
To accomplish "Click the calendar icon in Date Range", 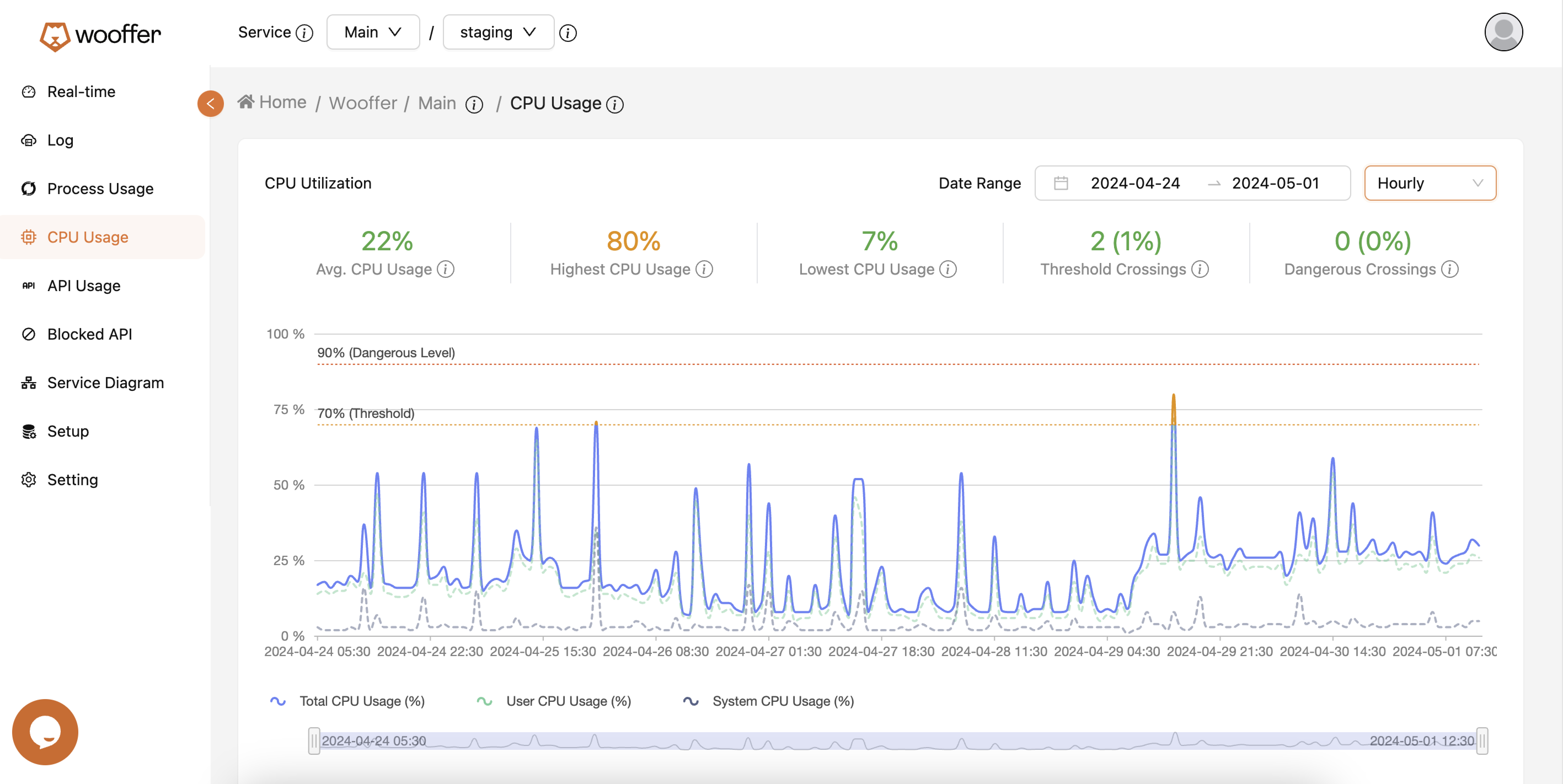I will [x=1061, y=183].
